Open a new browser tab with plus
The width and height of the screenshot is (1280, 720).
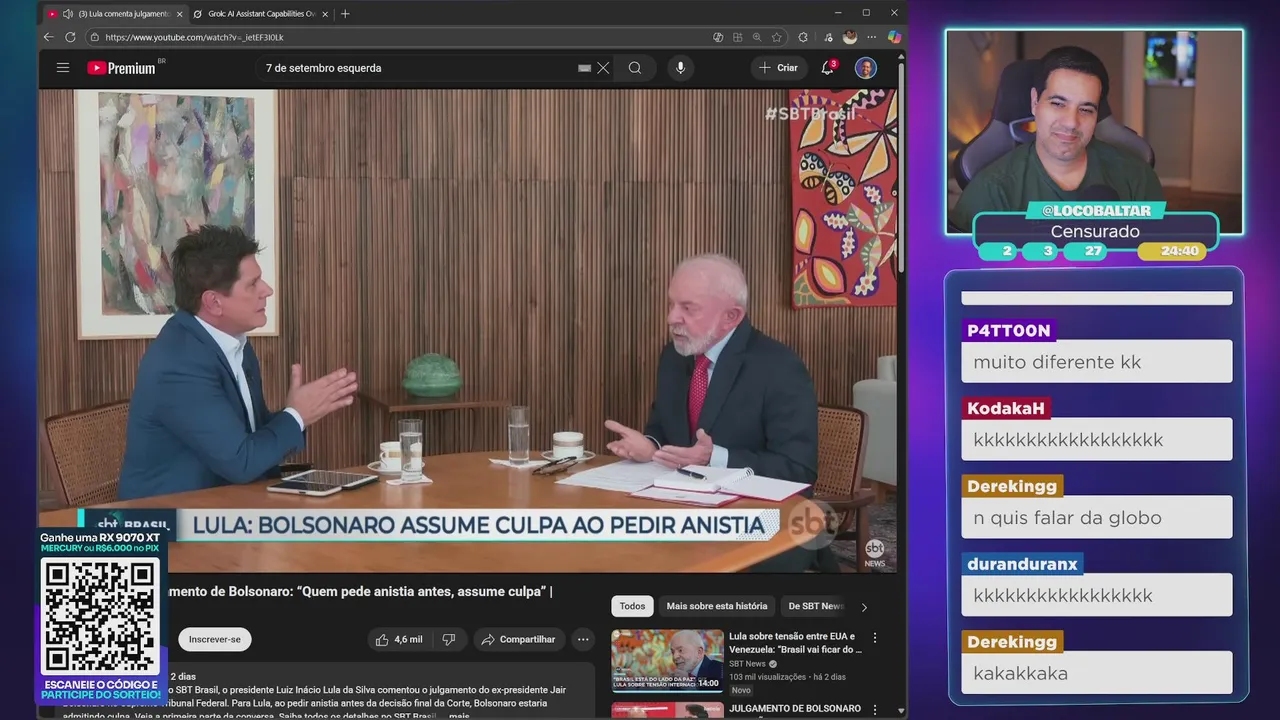345,13
